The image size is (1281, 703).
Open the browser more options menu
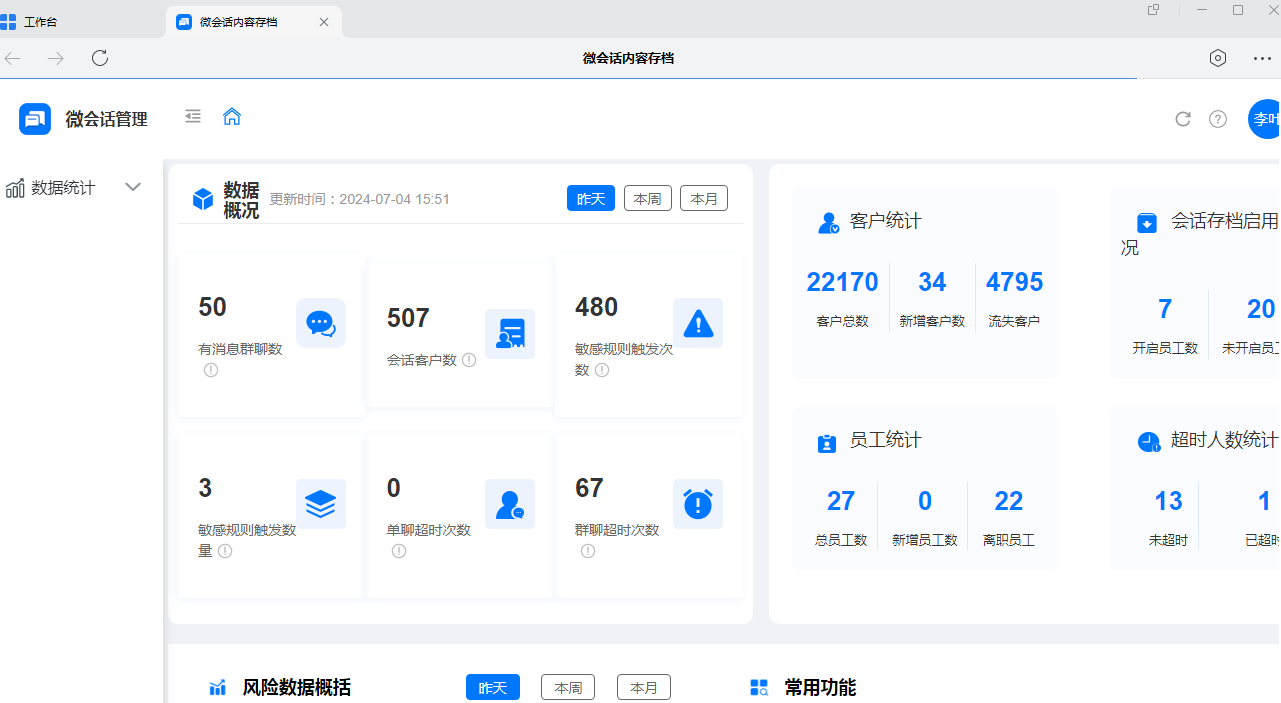click(x=1261, y=58)
